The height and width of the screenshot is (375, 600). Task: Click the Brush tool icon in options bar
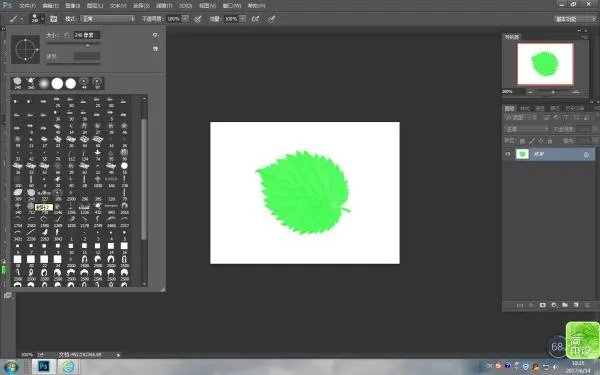click(14, 19)
